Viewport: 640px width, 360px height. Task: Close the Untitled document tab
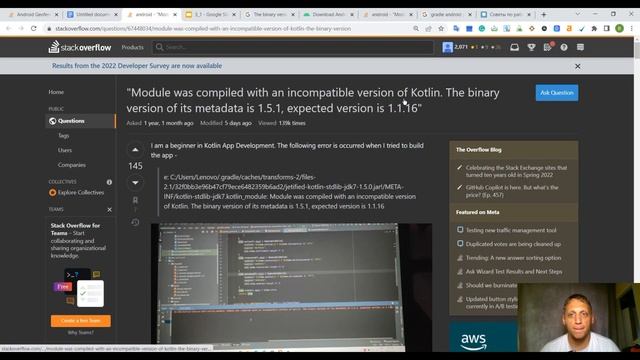pos(116,14)
